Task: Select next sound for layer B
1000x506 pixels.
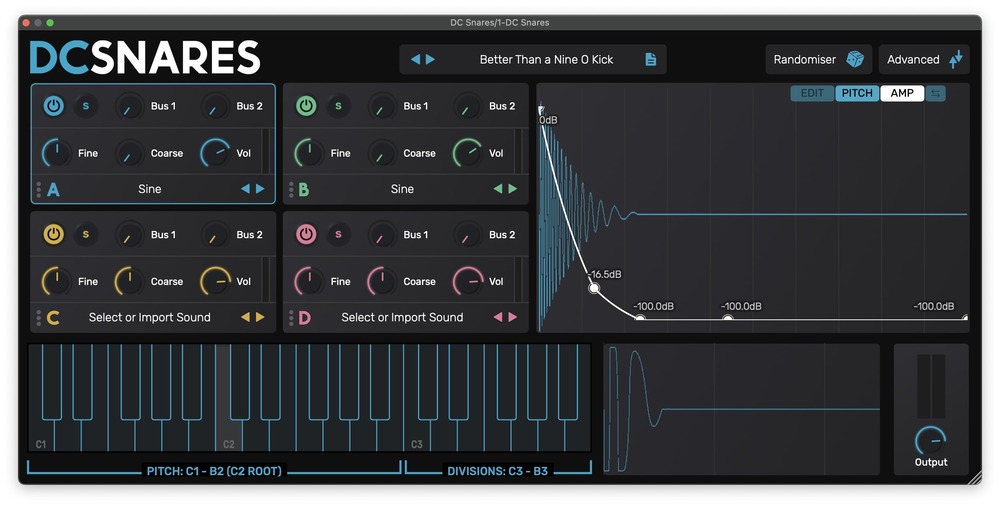Action: (x=513, y=189)
